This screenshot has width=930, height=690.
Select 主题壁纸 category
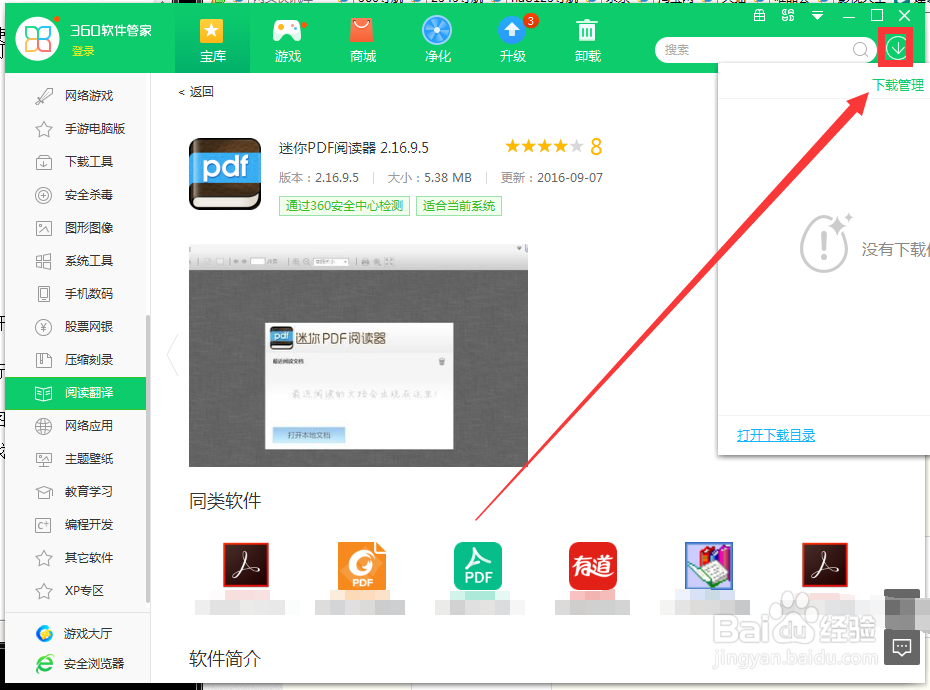(75, 459)
